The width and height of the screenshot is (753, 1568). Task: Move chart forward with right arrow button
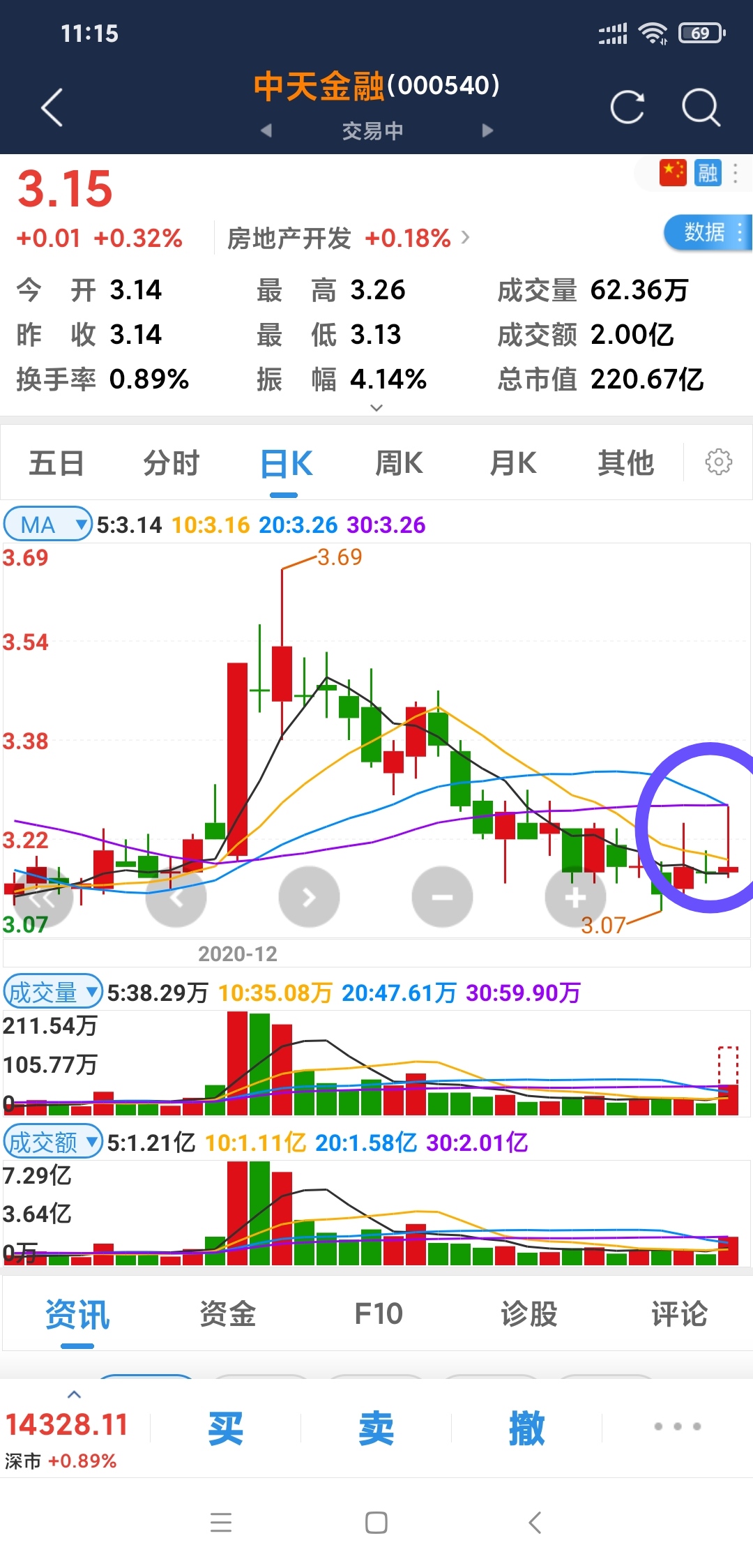tap(309, 897)
